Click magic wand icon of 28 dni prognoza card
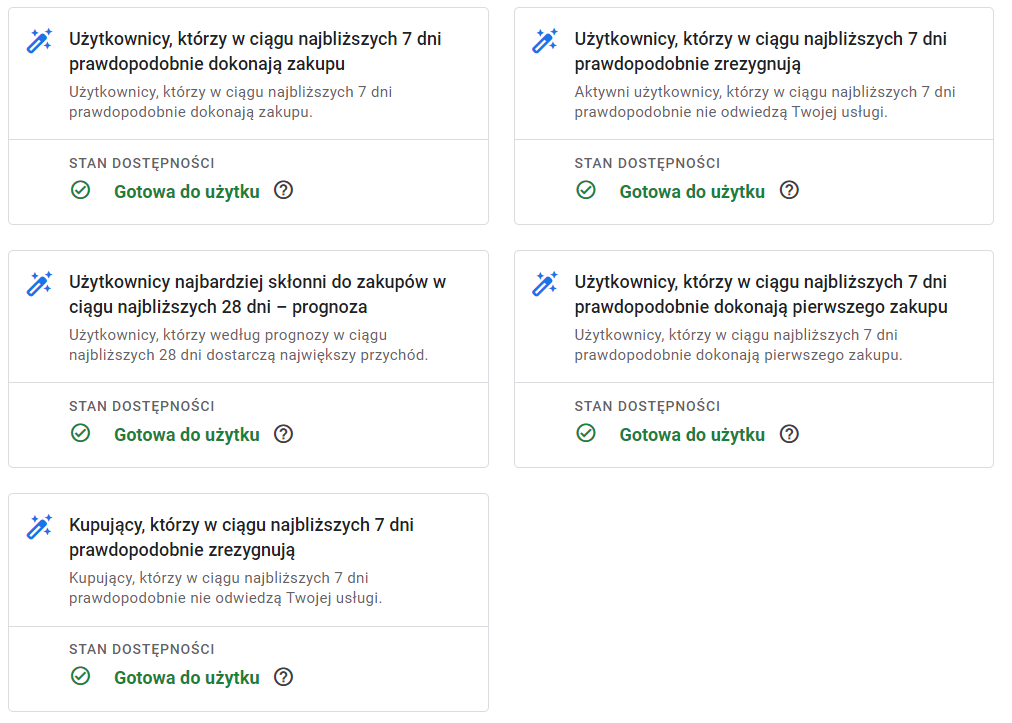This screenshot has width=1012, height=723. pos(39,284)
